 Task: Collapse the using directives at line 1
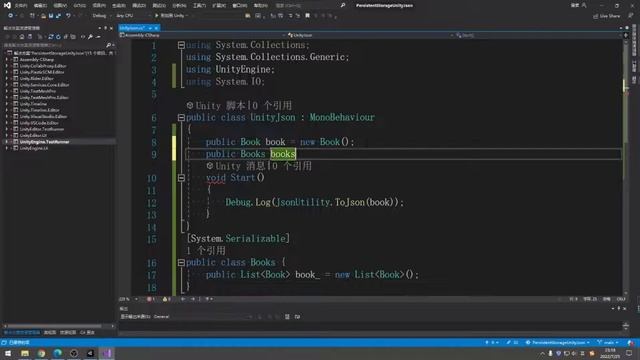[x=181, y=45]
